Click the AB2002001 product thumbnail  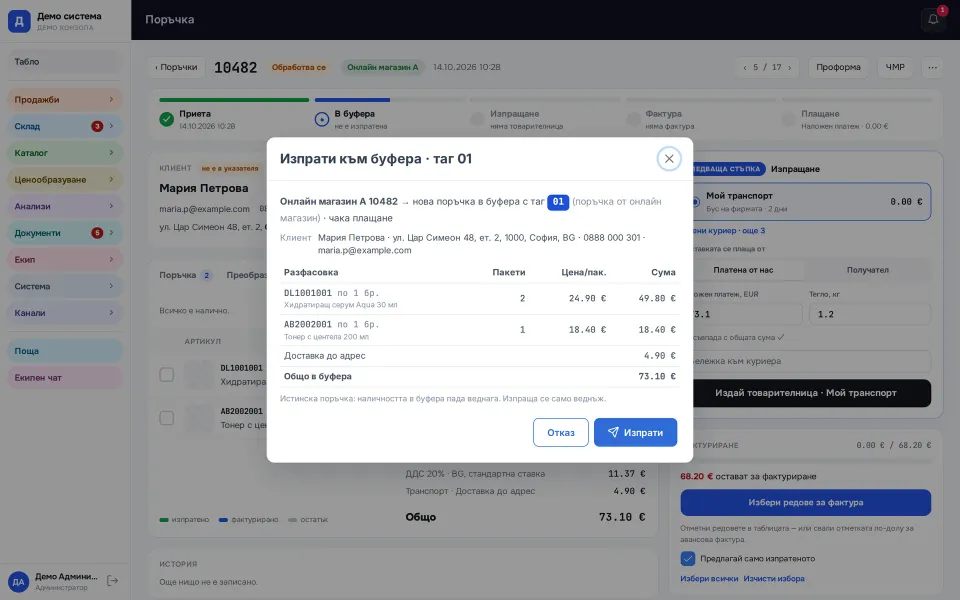pyautogui.click(x=199, y=418)
